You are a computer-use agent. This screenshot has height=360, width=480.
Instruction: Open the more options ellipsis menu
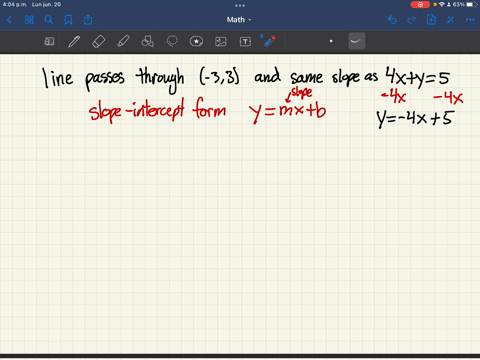coord(470,20)
